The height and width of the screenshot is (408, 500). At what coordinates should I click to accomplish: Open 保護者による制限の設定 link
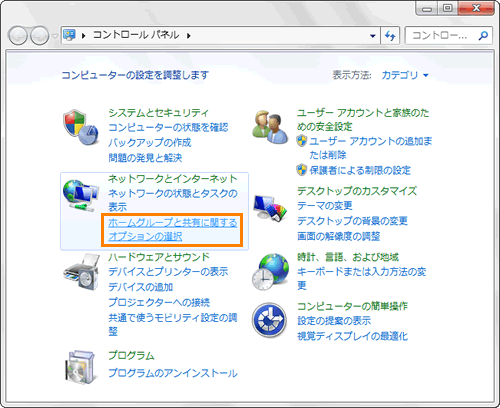pyautogui.click(x=360, y=170)
